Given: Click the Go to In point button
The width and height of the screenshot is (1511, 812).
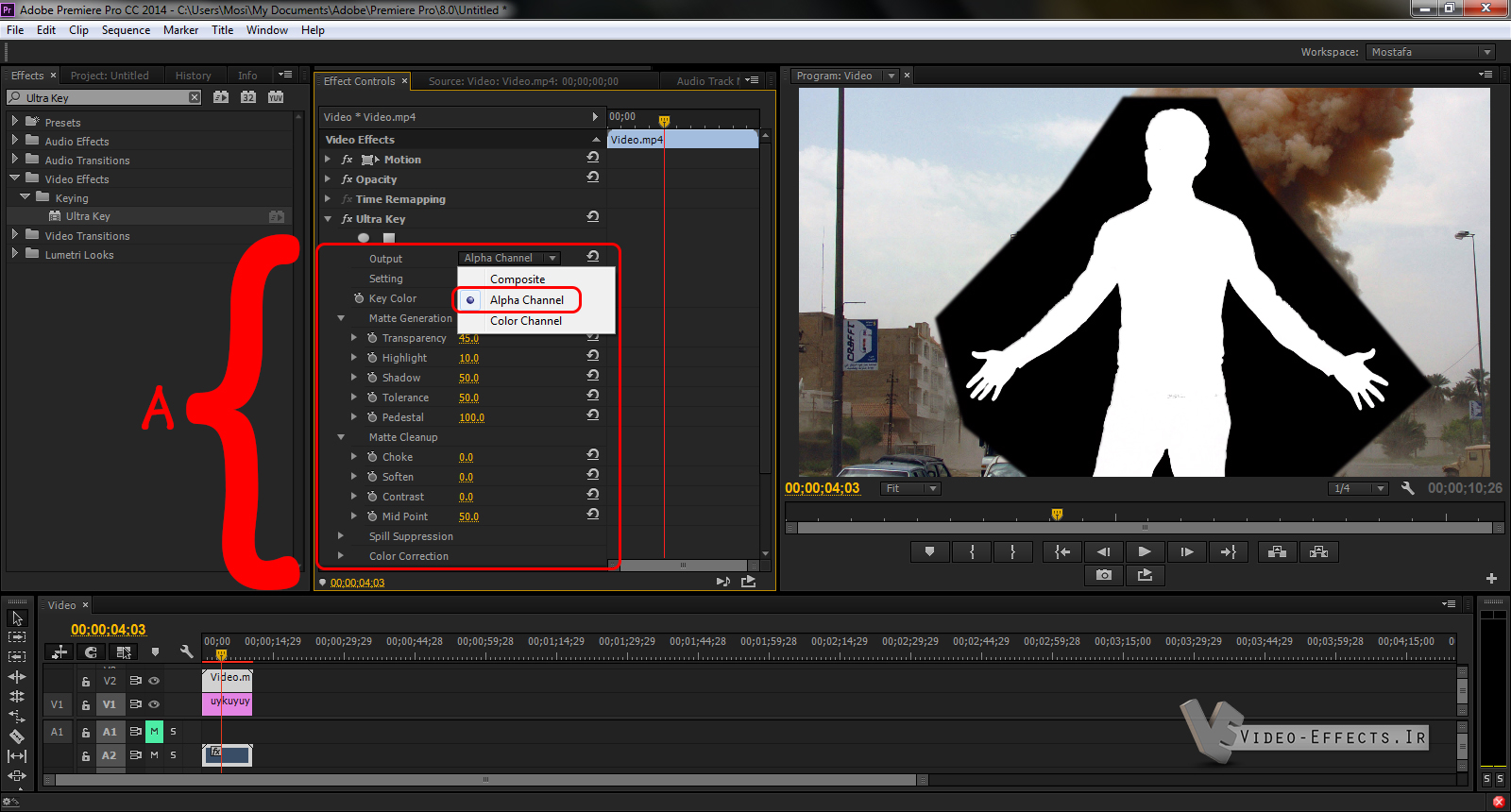Looking at the screenshot, I should click(1062, 552).
